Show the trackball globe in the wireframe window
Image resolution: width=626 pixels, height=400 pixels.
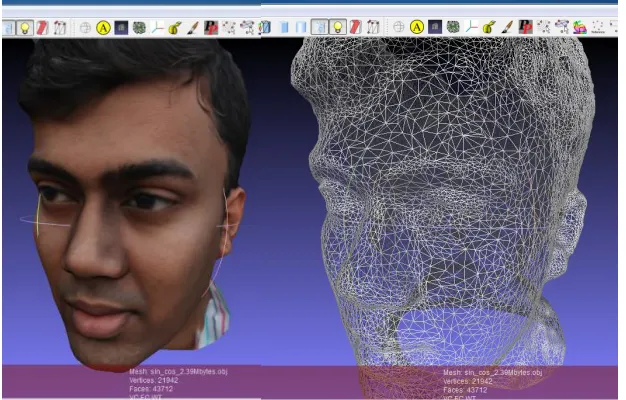tap(398, 27)
